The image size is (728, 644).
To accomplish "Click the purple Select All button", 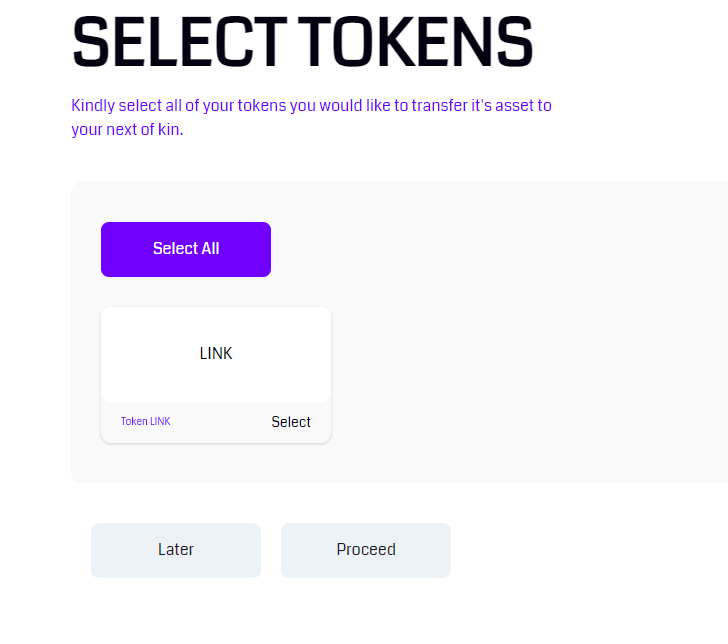I will coord(186,249).
